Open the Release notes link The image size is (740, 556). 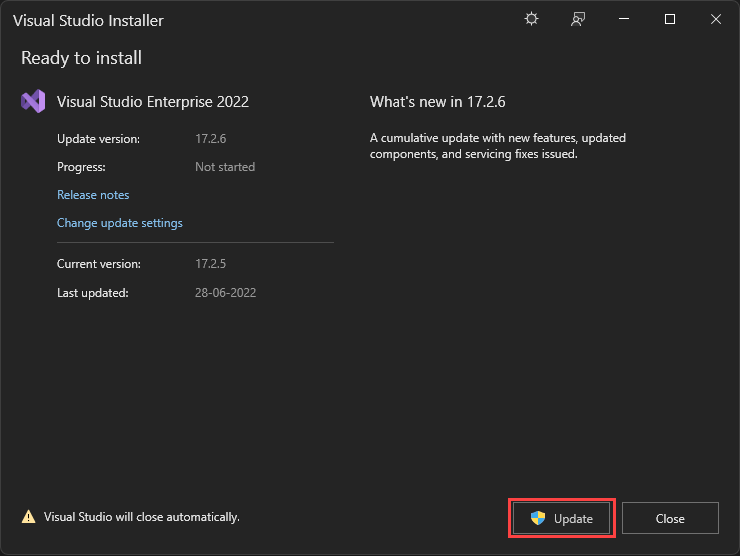[x=93, y=195]
